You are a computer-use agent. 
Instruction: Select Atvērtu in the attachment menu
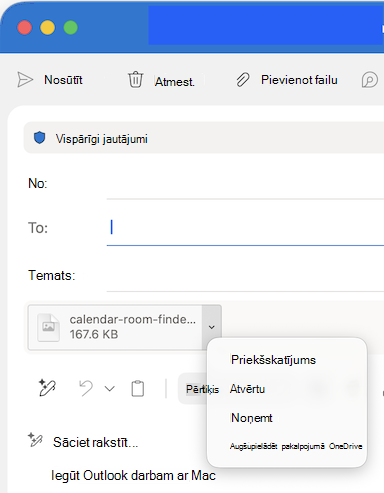247,389
